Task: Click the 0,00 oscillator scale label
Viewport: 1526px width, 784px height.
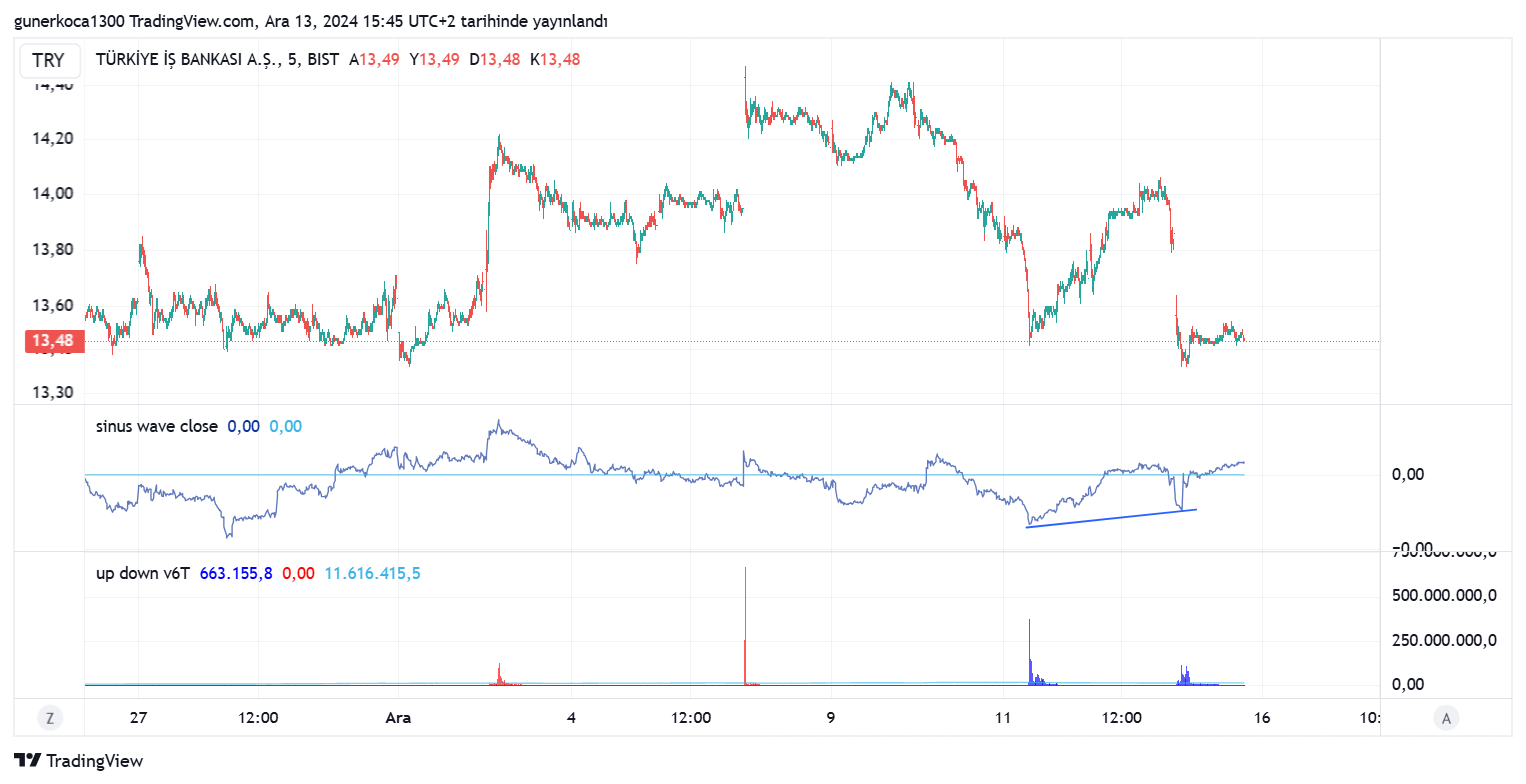Action: coord(1408,474)
